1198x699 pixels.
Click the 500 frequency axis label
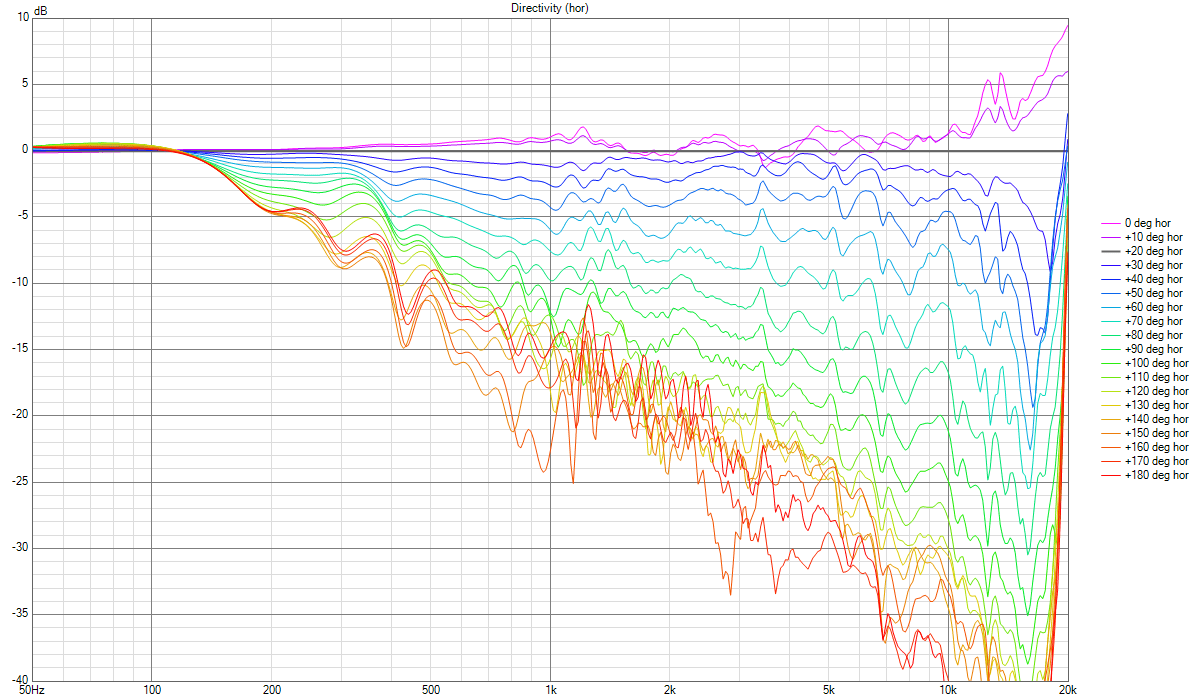pos(431,690)
